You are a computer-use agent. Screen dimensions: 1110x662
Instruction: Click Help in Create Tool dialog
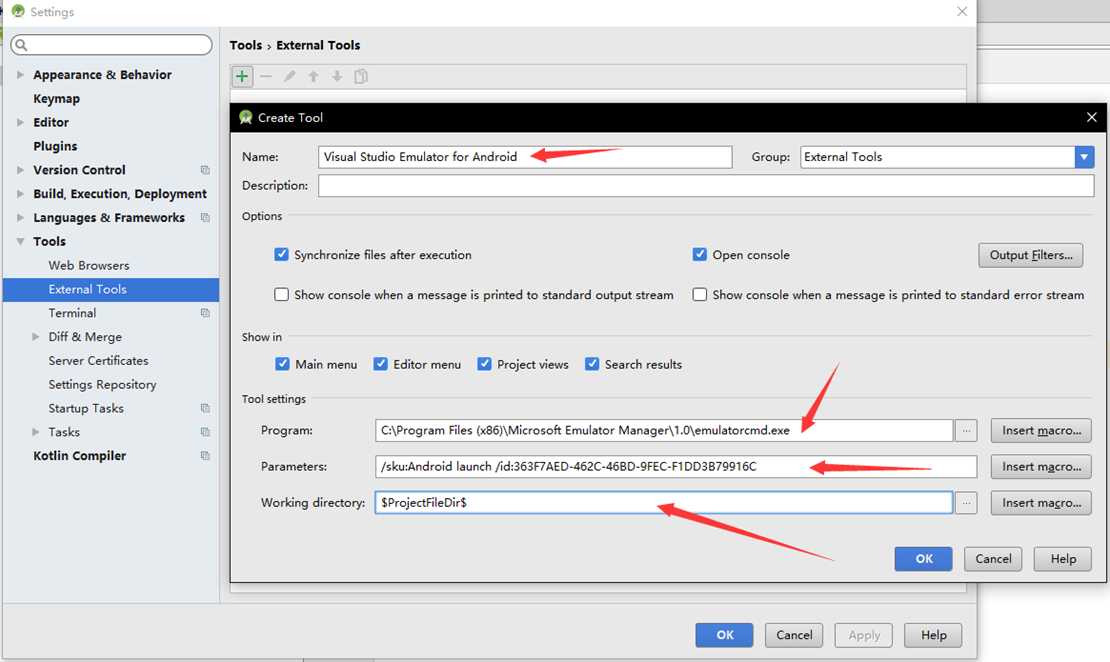tap(1063, 559)
